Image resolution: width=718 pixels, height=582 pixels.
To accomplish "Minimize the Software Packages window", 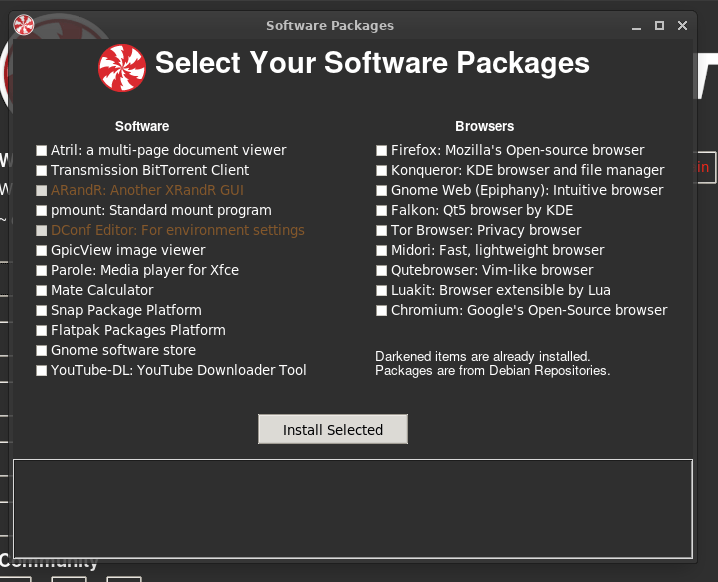I will click(x=636, y=25).
